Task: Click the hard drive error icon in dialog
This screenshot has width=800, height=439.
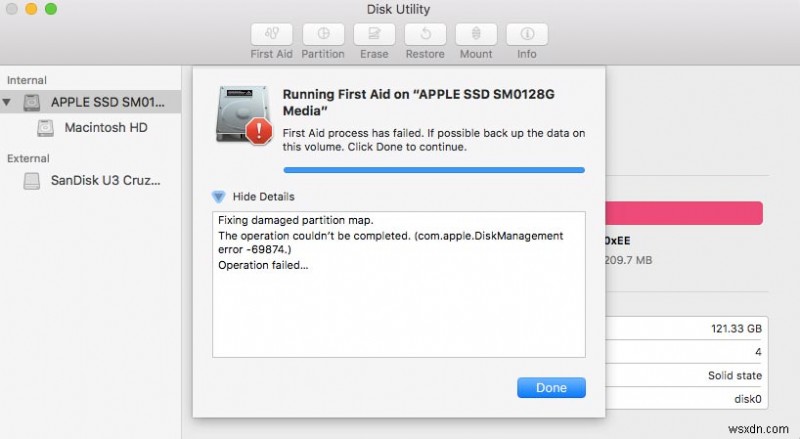Action: coord(244,114)
